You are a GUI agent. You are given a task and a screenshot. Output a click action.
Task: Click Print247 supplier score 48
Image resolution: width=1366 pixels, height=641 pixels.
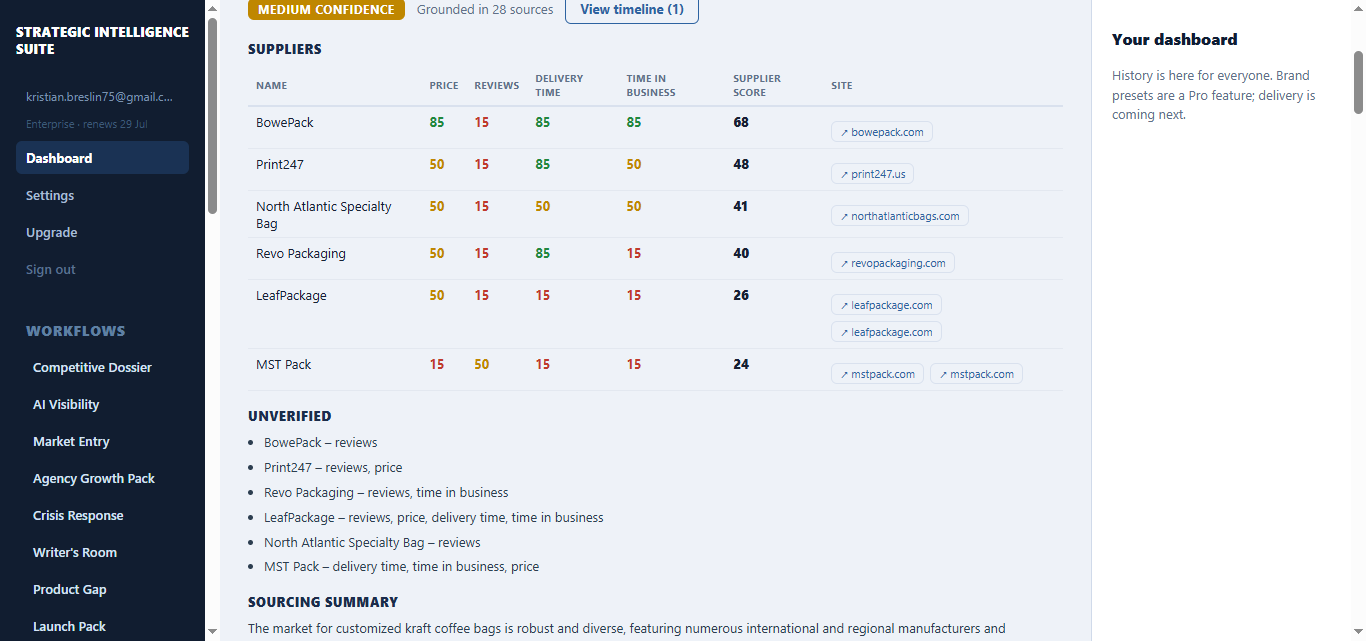point(741,164)
